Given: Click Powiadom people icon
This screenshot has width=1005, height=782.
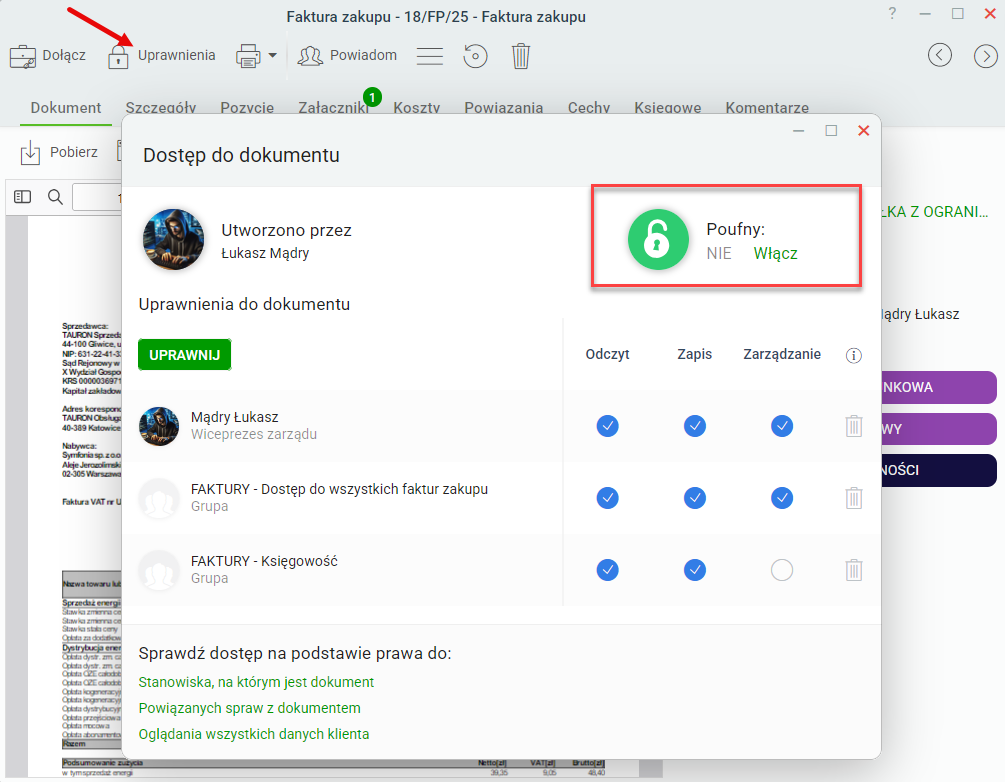Looking at the screenshot, I should (x=310, y=56).
